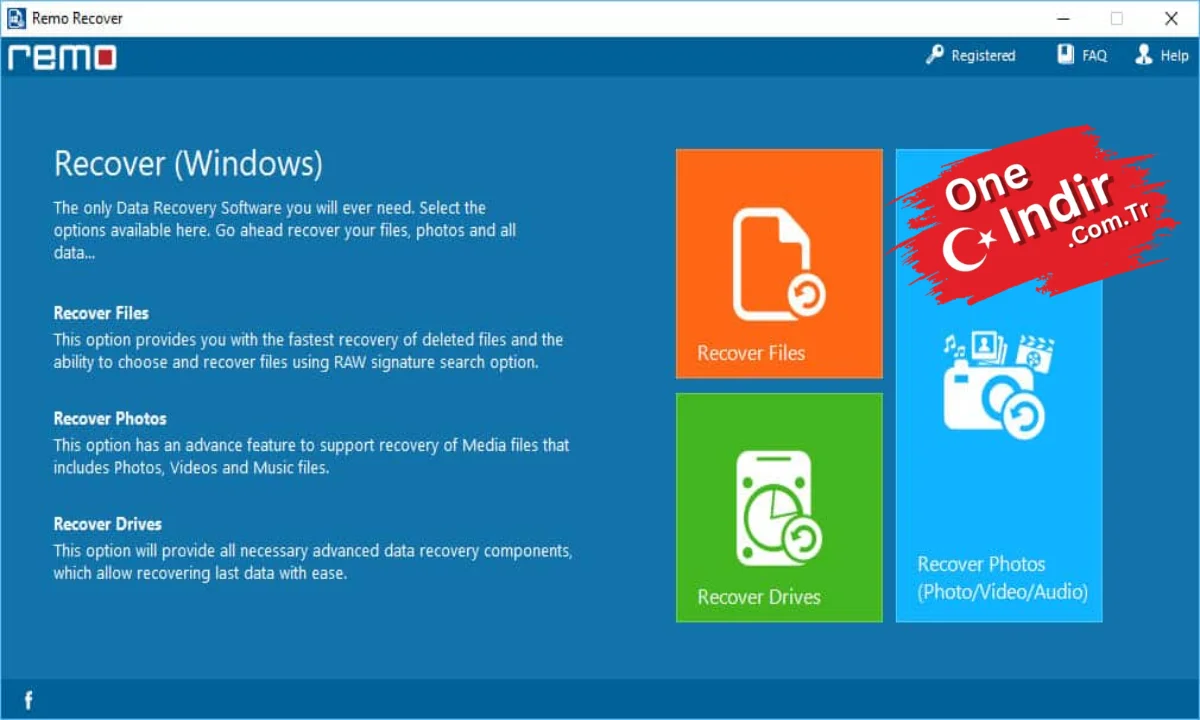
Task: Minimize the Remo Recover window
Action: 1062,18
